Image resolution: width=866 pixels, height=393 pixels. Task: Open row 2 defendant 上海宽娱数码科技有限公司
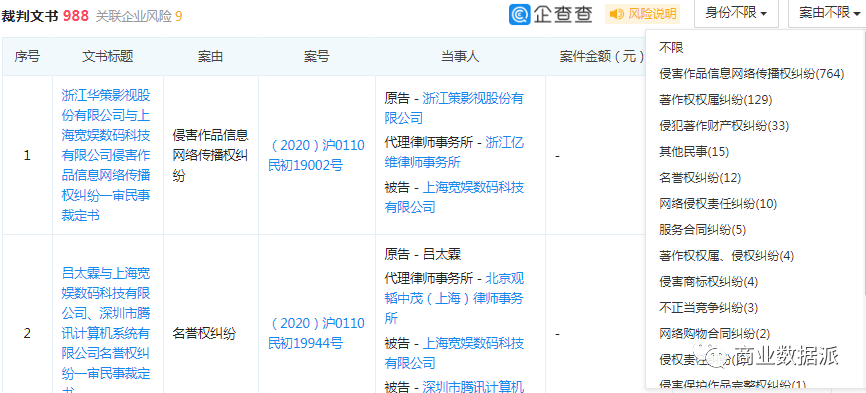point(454,353)
